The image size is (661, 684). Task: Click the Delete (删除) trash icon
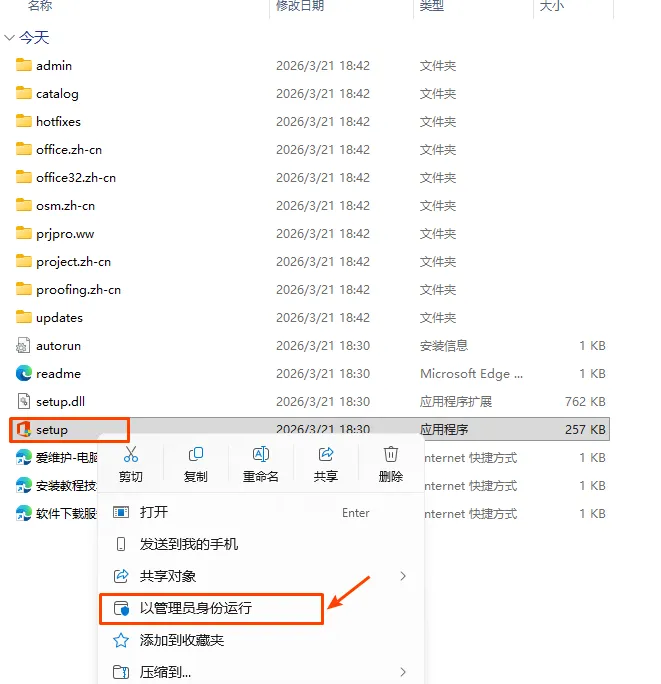pos(390,454)
